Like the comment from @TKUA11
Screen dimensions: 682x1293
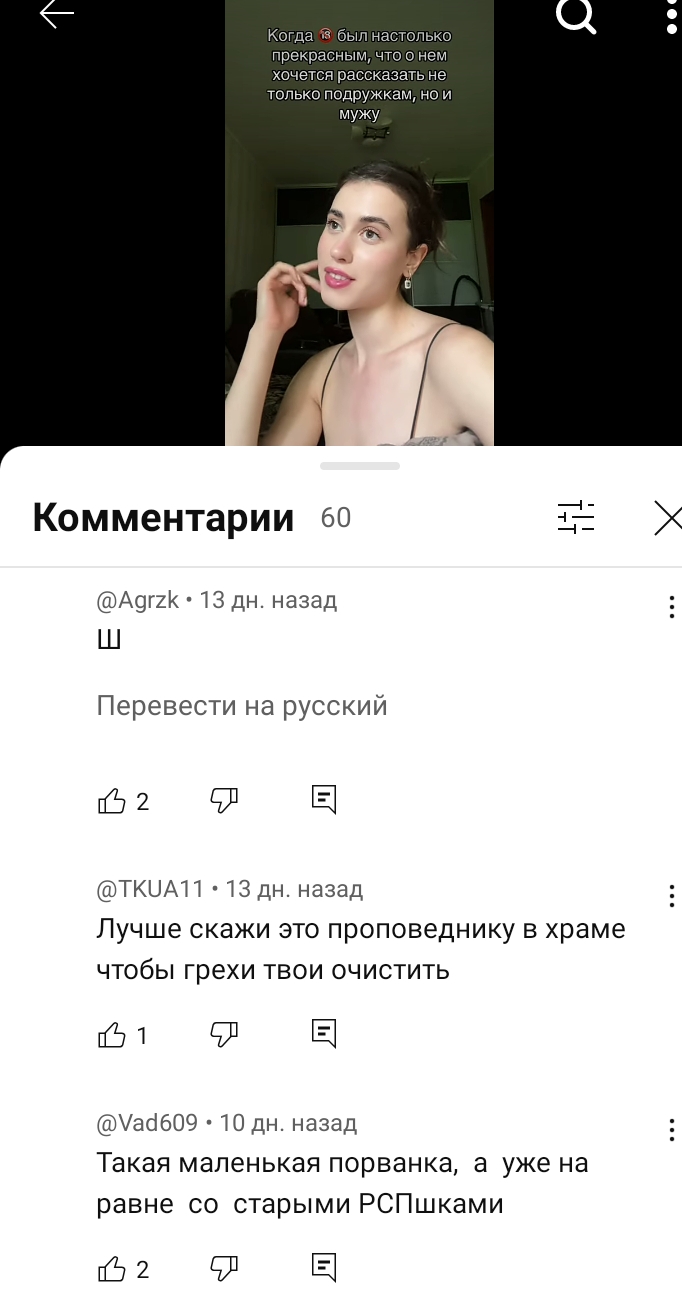(x=112, y=1035)
